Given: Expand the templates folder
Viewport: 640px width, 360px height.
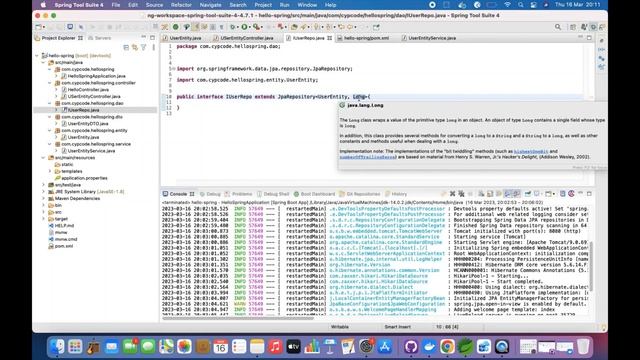Looking at the screenshot, I should click(50, 171).
